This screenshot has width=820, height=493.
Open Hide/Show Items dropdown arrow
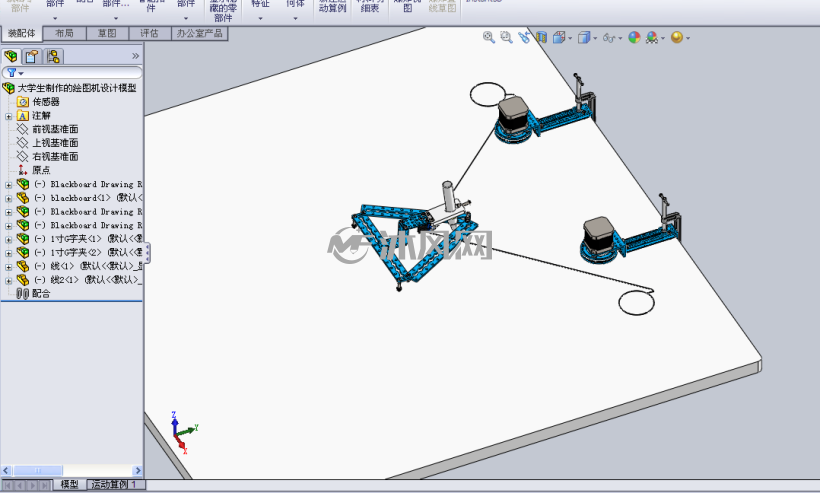point(620,38)
